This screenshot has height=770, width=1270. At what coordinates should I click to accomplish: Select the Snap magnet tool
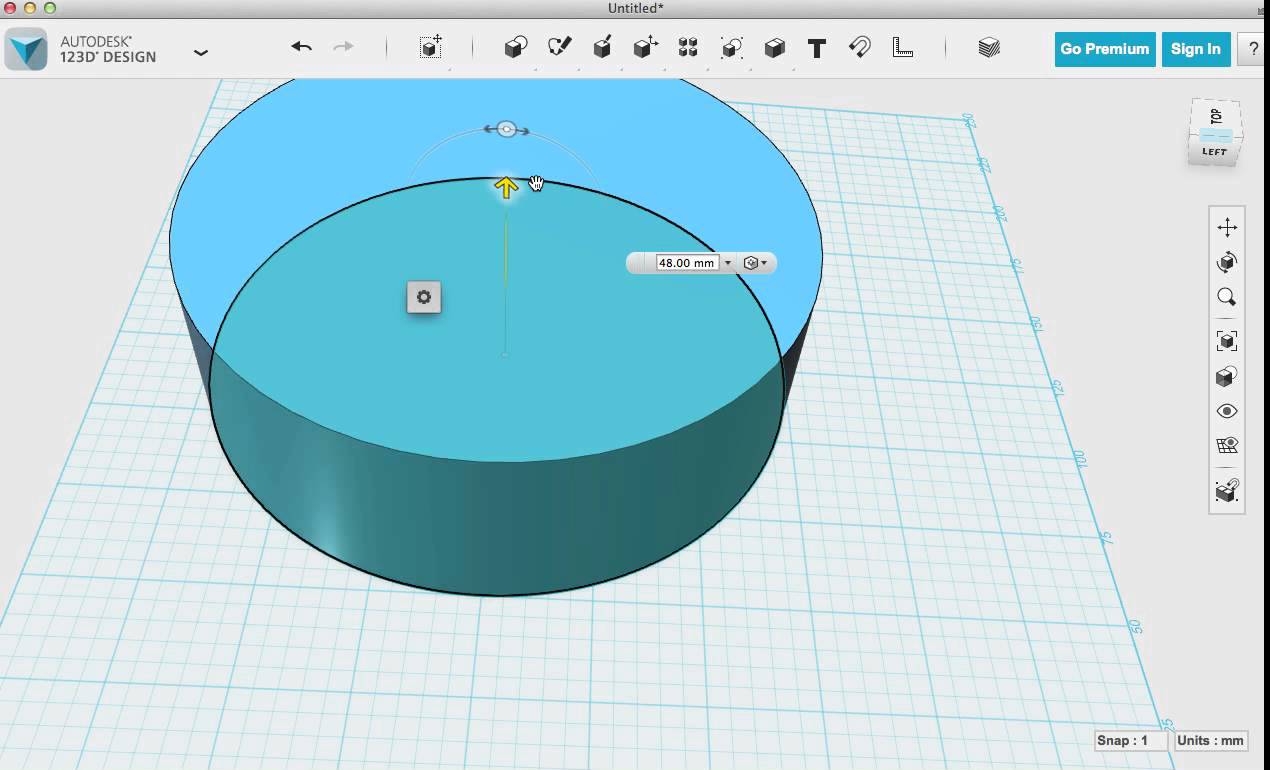[860, 47]
